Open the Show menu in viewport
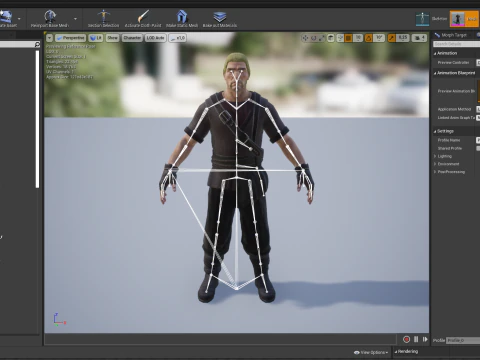 [x=113, y=38]
